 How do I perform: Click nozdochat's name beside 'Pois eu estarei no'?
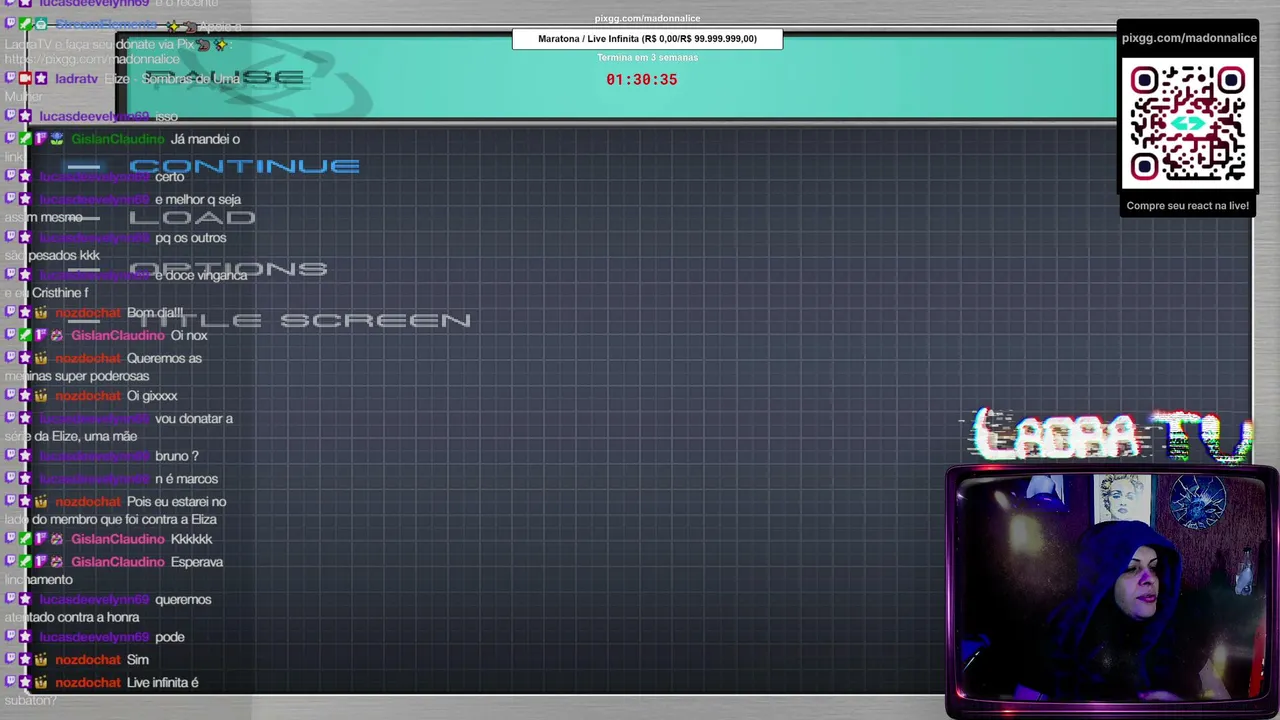(88, 502)
